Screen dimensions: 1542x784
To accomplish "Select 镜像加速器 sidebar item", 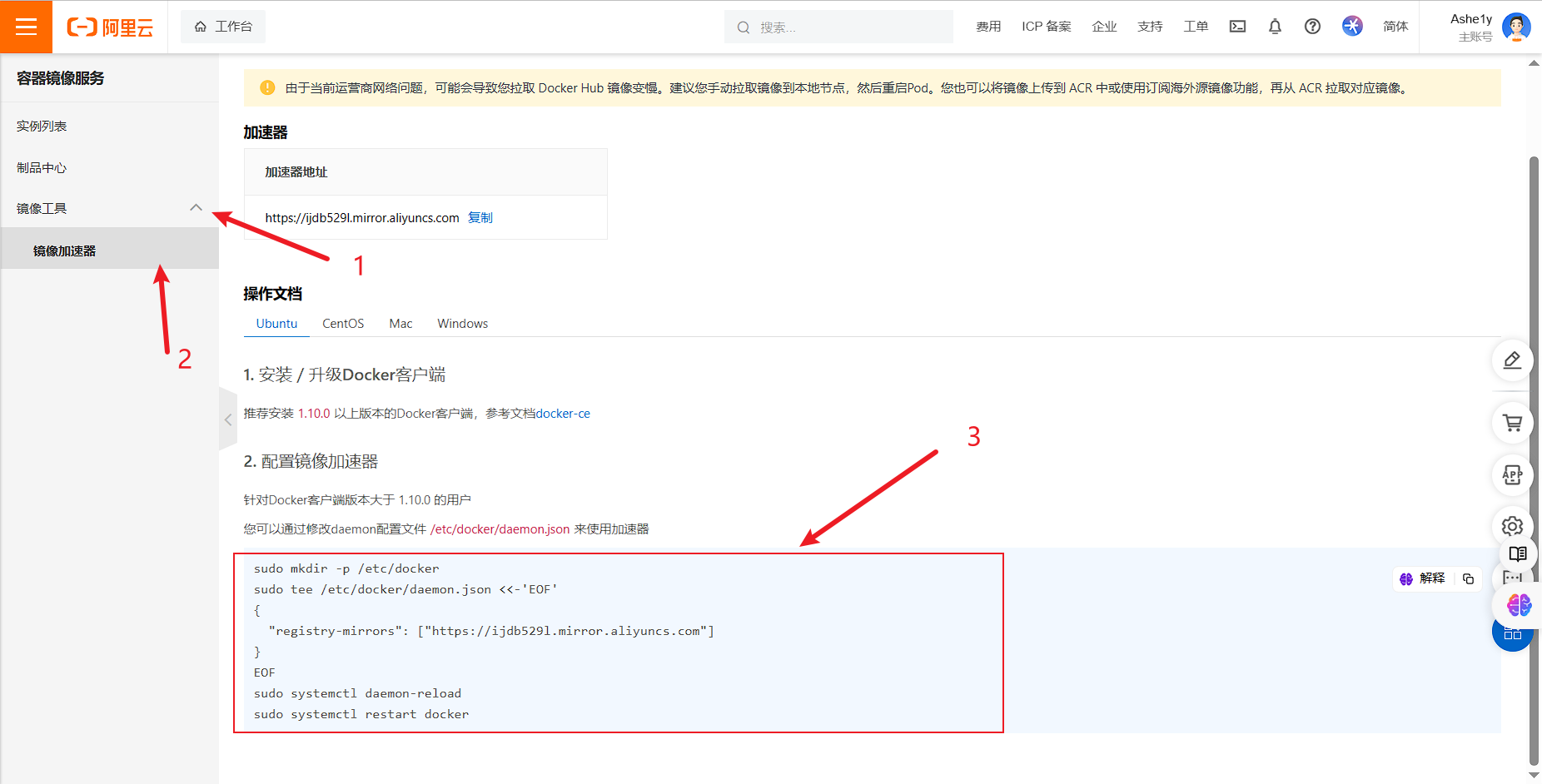I will coord(109,250).
